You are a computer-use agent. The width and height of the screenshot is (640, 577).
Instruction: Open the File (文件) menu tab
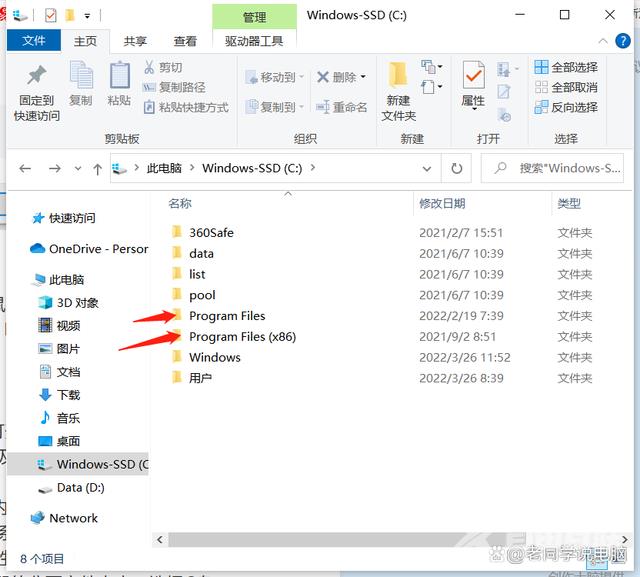click(x=34, y=40)
